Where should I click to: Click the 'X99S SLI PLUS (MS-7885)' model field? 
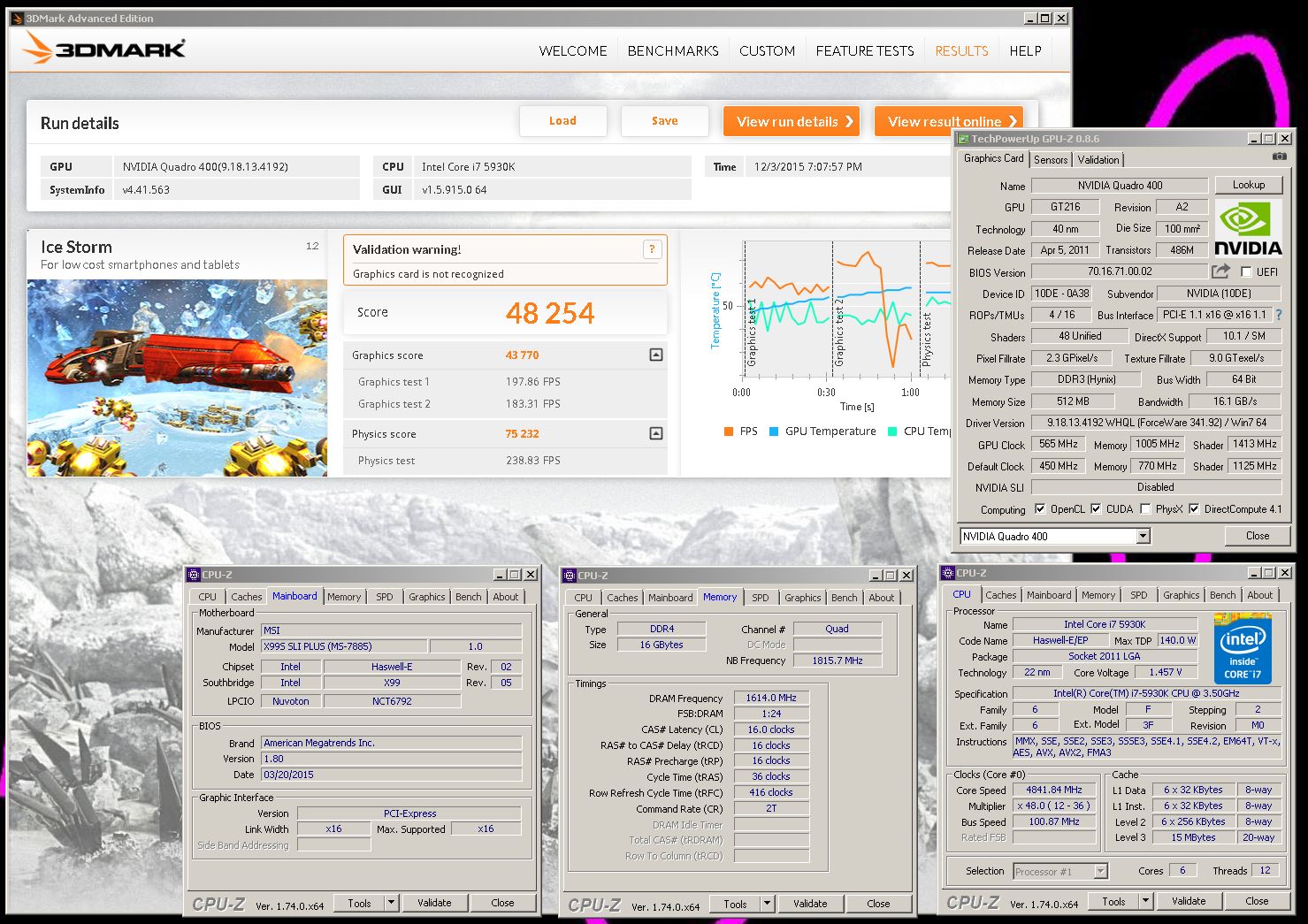345,646
